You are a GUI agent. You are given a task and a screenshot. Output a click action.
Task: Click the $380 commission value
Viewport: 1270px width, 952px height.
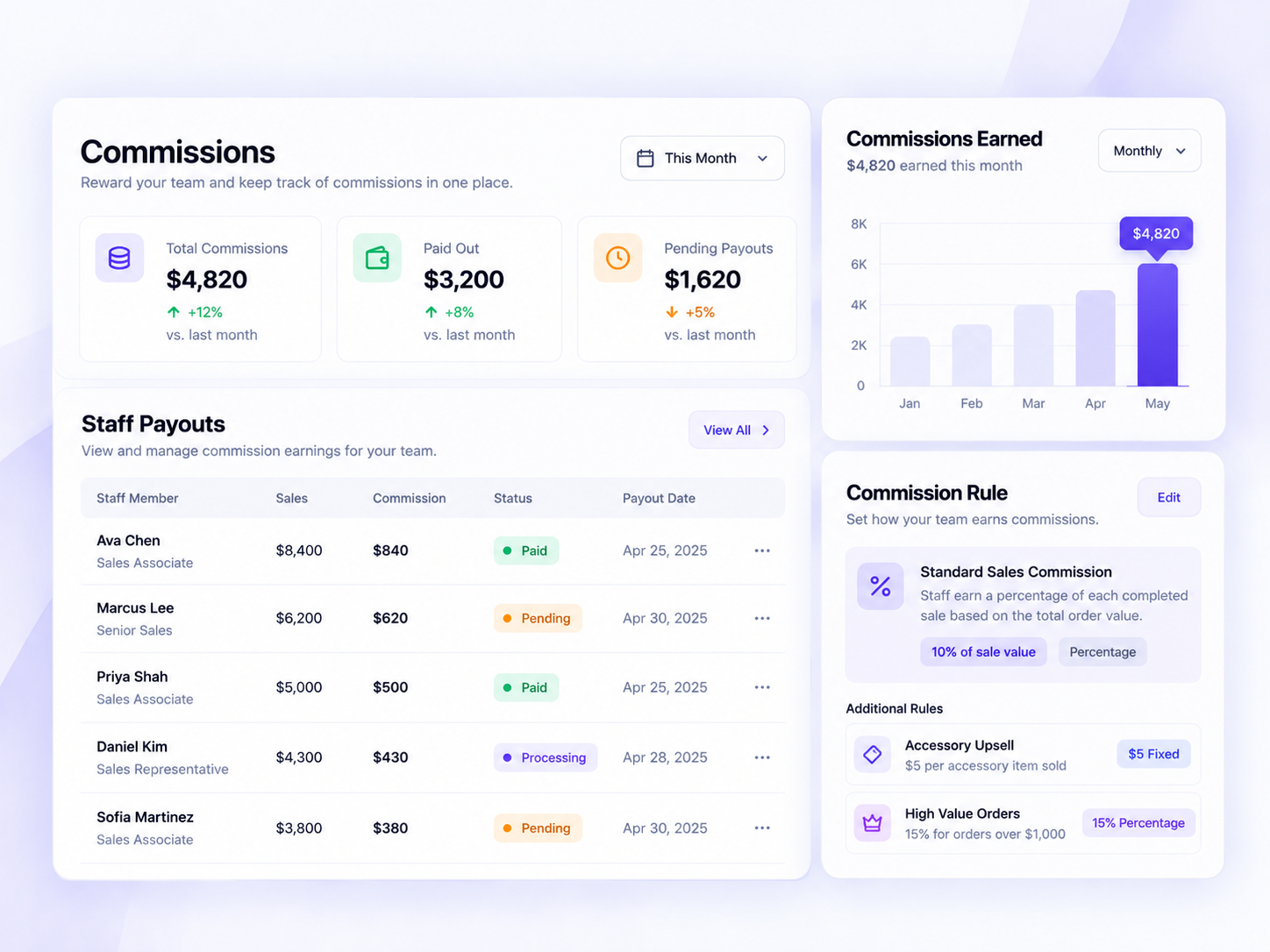[x=390, y=828]
